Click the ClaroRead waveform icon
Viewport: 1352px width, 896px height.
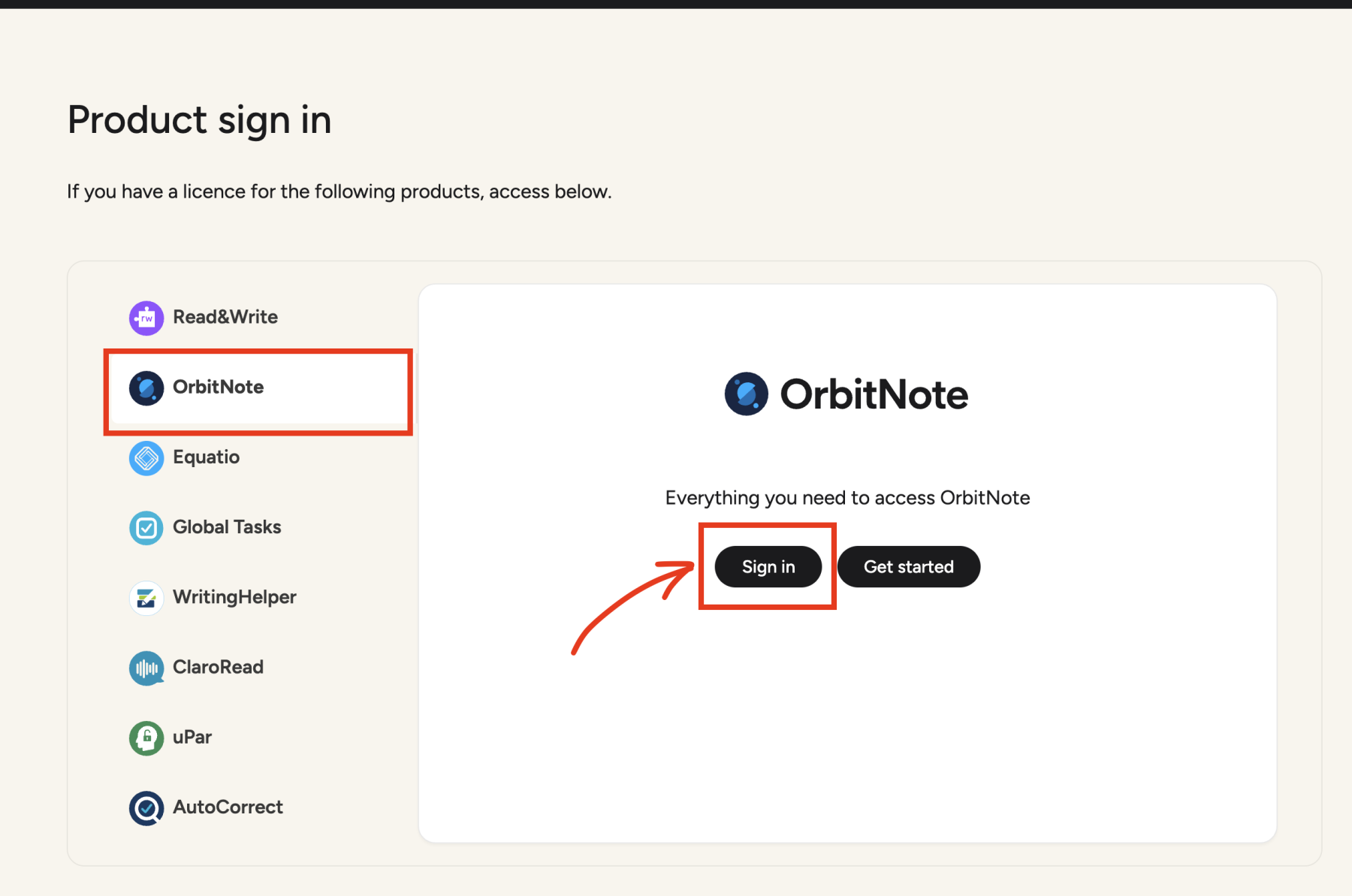coord(146,668)
